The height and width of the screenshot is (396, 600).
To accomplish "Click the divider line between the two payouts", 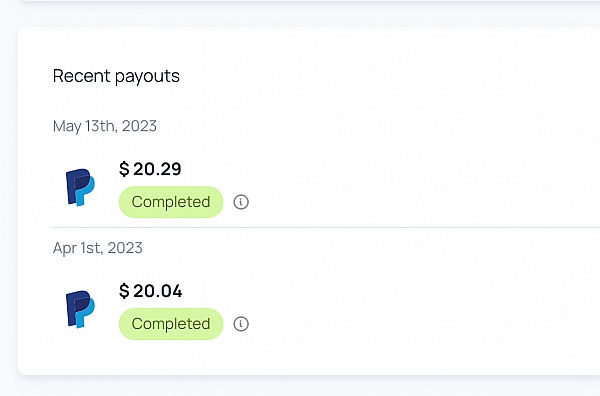I will [x=326, y=227].
